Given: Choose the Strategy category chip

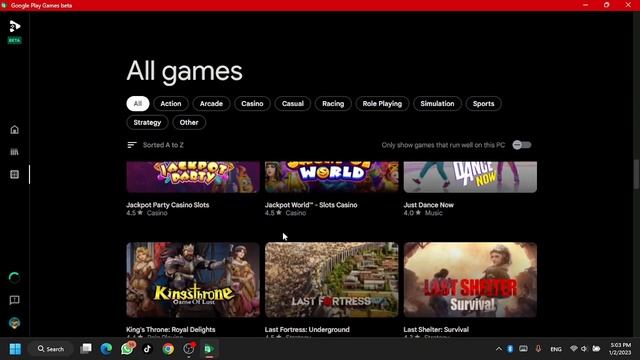Looking at the screenshot, I should pyautogui.click(x=147, y=122).
